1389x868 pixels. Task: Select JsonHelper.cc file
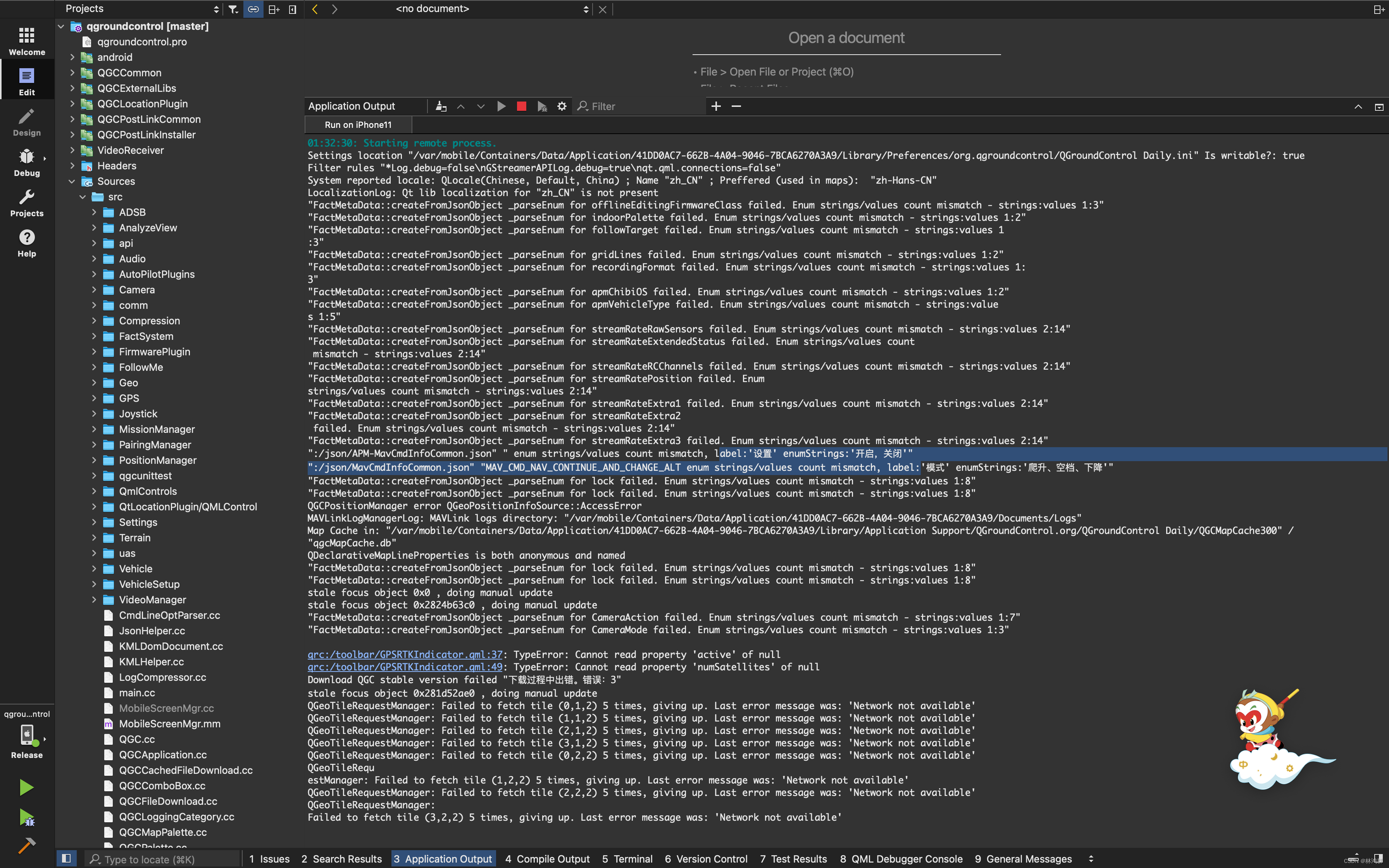coord(152,631)
